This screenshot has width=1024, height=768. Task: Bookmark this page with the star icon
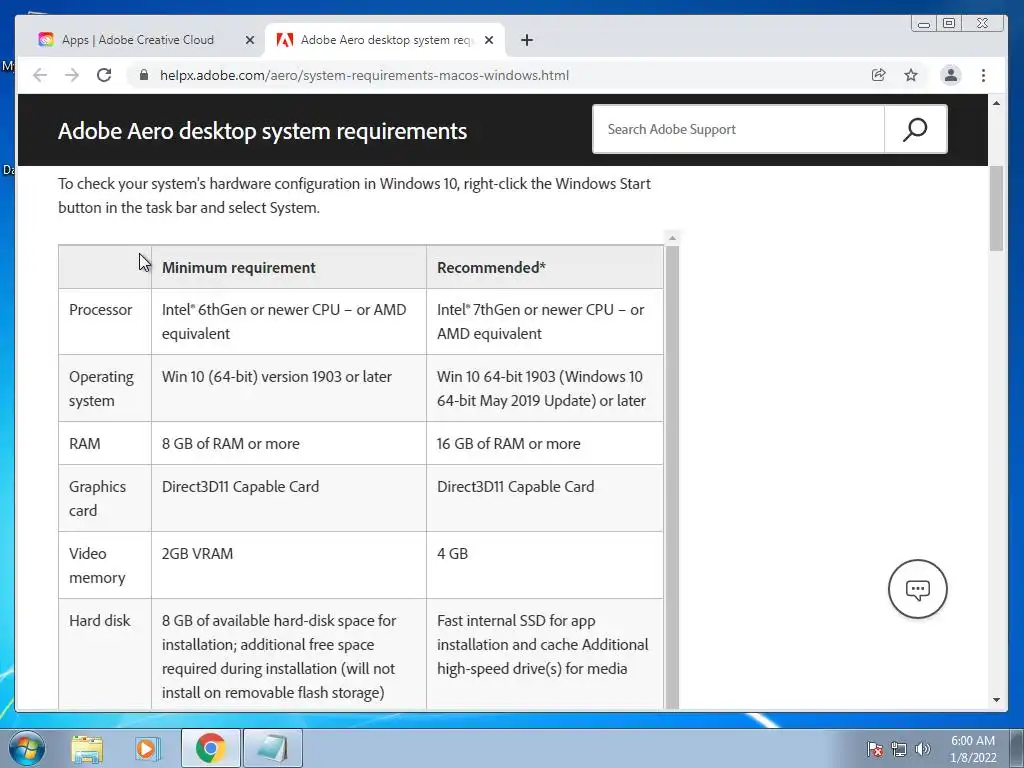(911, 75)
